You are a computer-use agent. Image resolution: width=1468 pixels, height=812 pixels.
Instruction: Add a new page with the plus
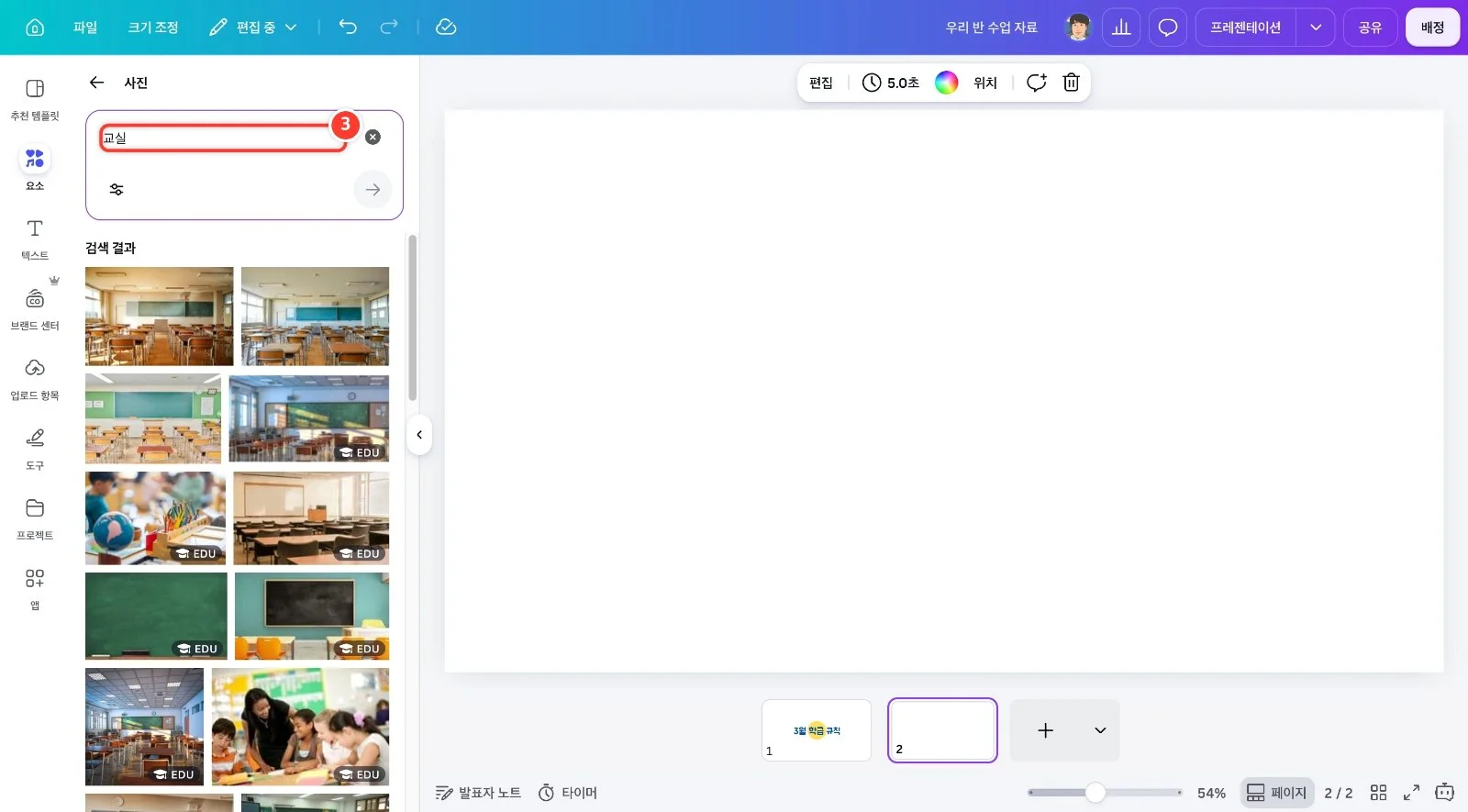click(1045, 730)
